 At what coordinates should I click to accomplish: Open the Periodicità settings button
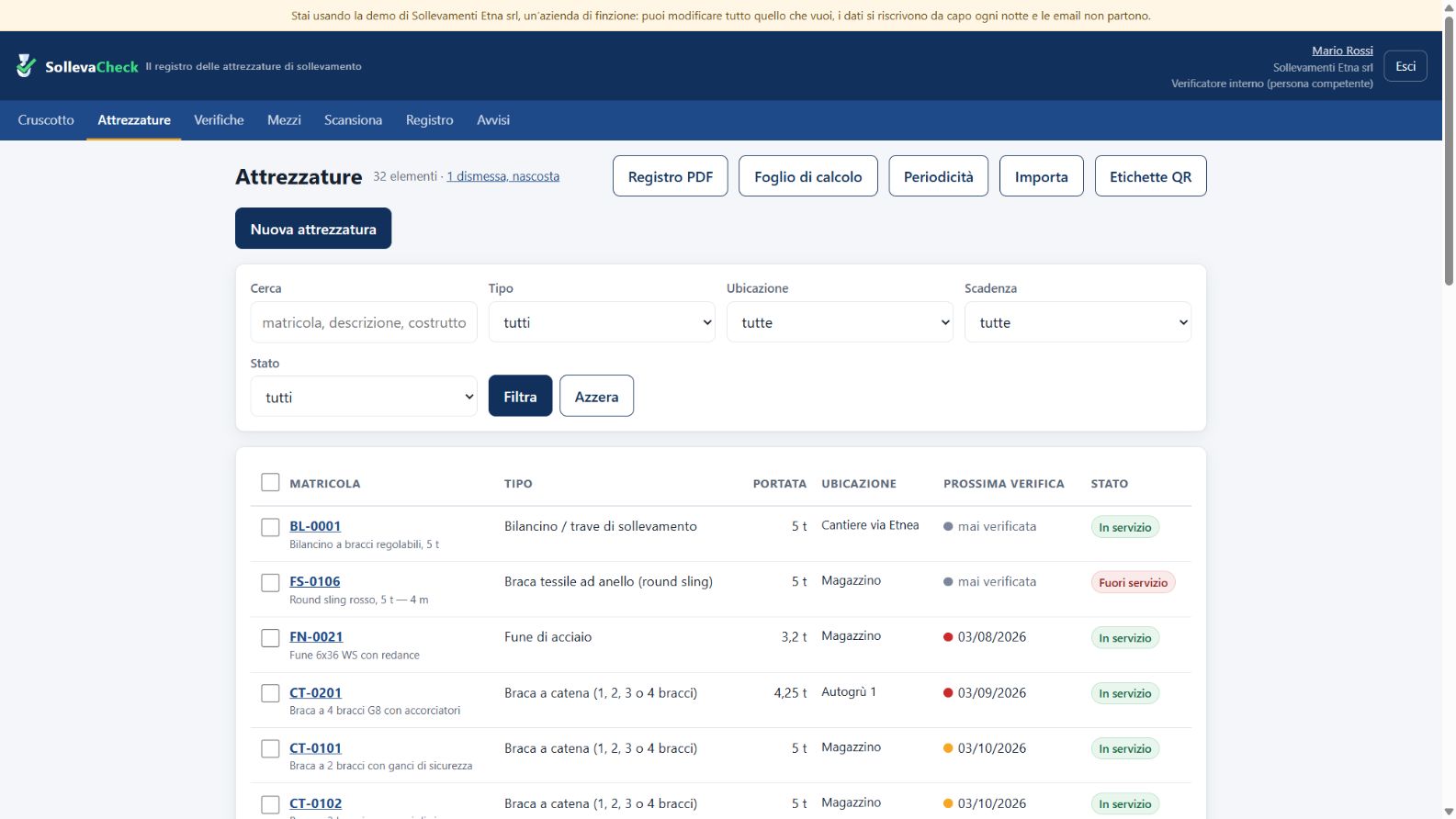pos(939,176)
